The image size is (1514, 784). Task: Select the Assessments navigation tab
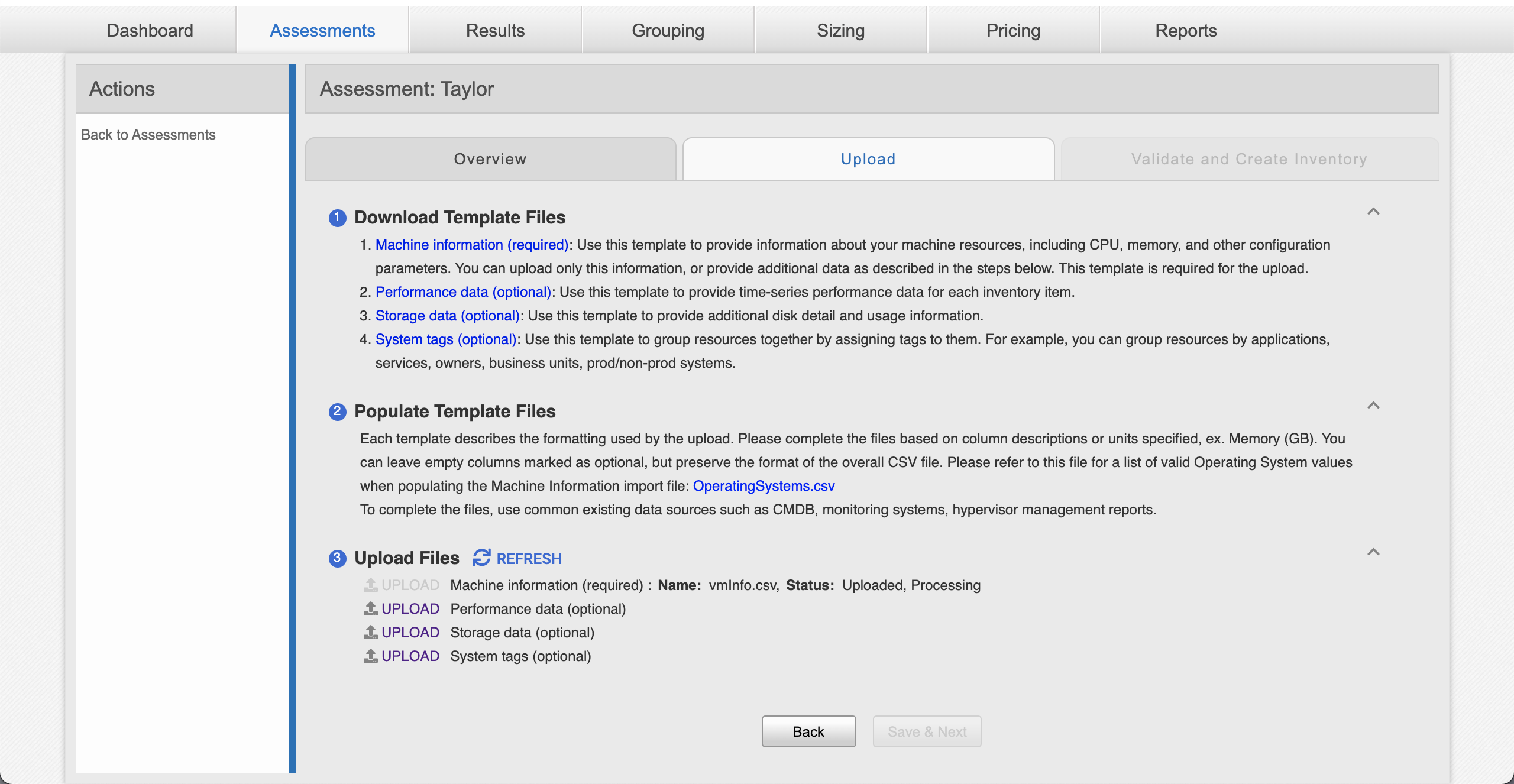pyautogui.click(x=322, y=29)
